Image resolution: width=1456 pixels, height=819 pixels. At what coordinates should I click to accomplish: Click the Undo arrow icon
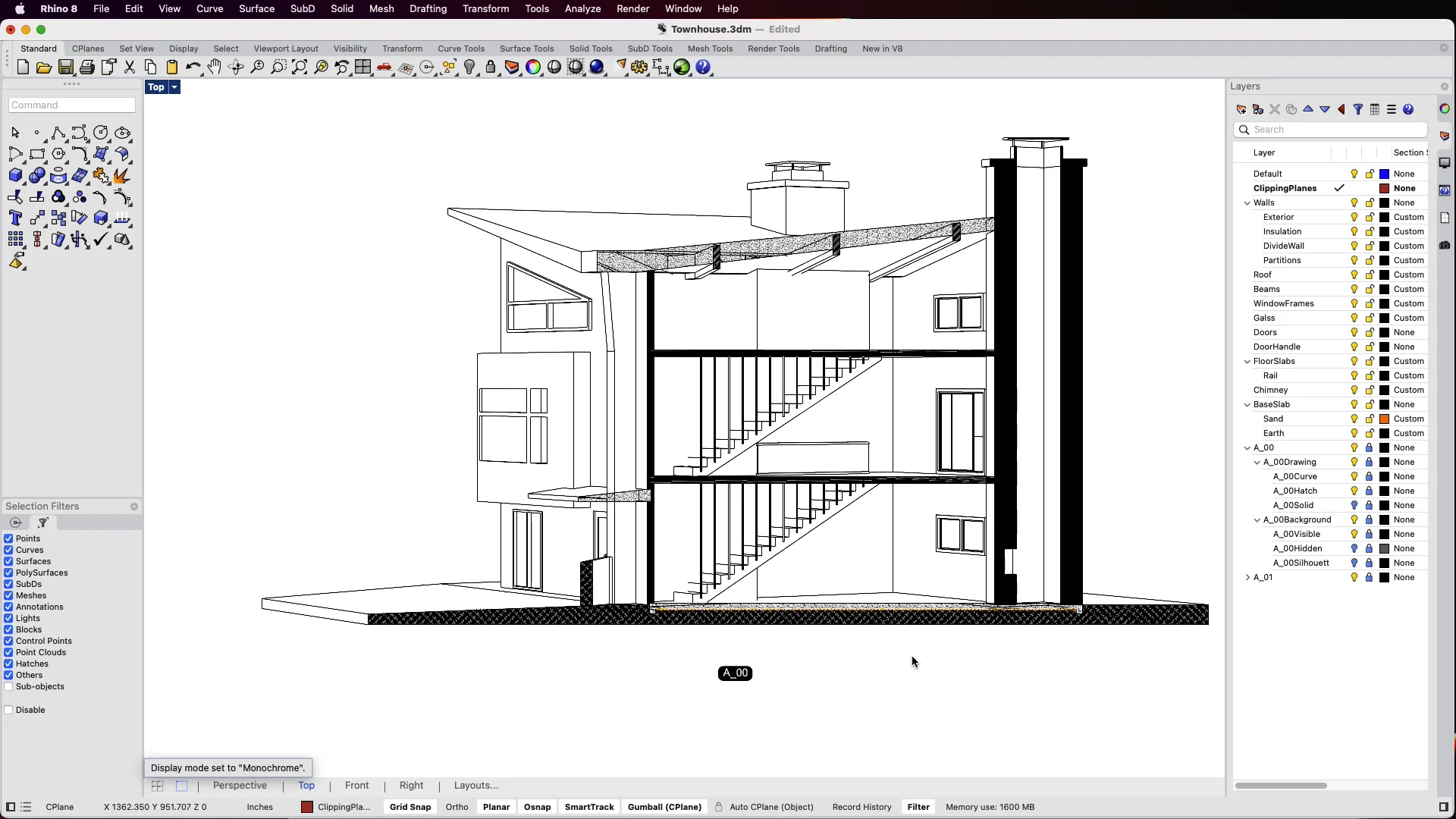193,67
